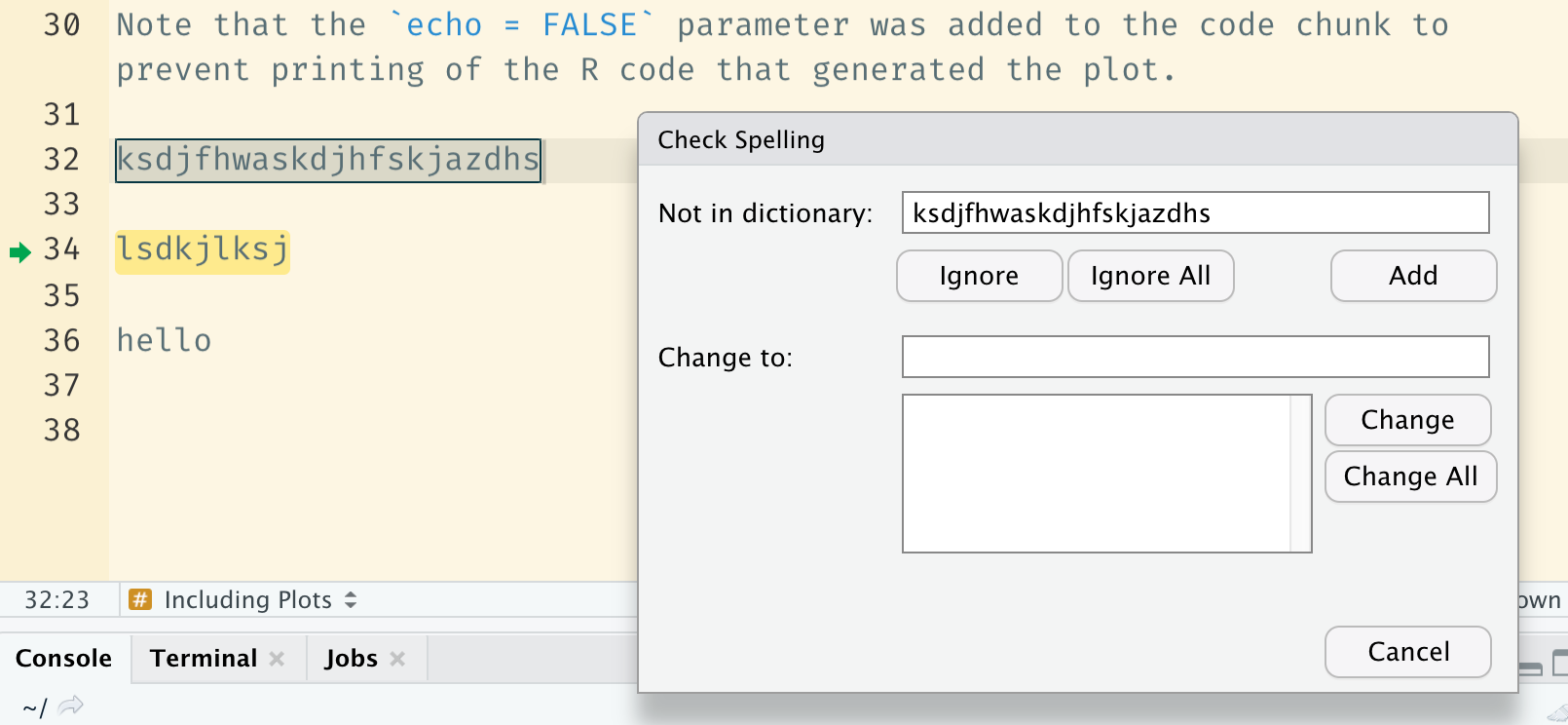This screenshot has height=725, width=1568.
Task: Click the Ignore button
Action: click(979, 276)
